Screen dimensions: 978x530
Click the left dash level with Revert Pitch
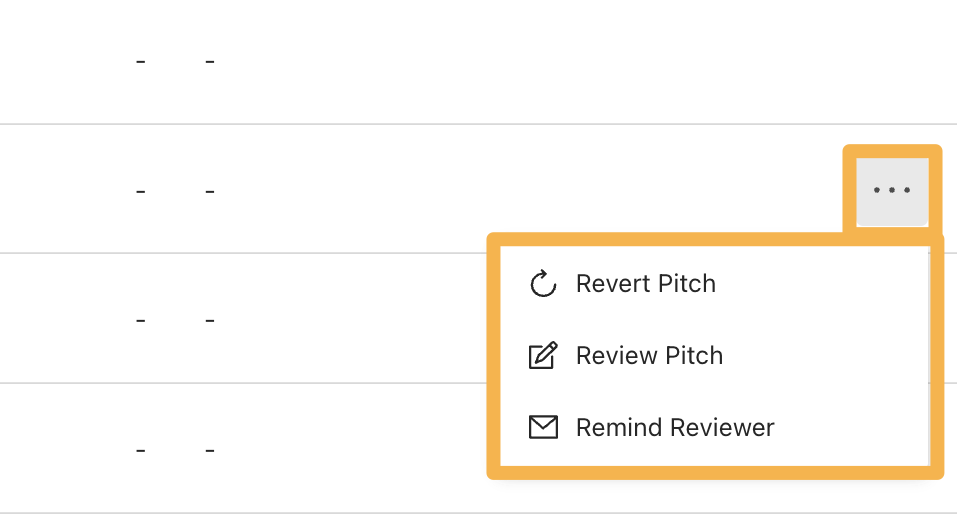click(x=140, y=320)
